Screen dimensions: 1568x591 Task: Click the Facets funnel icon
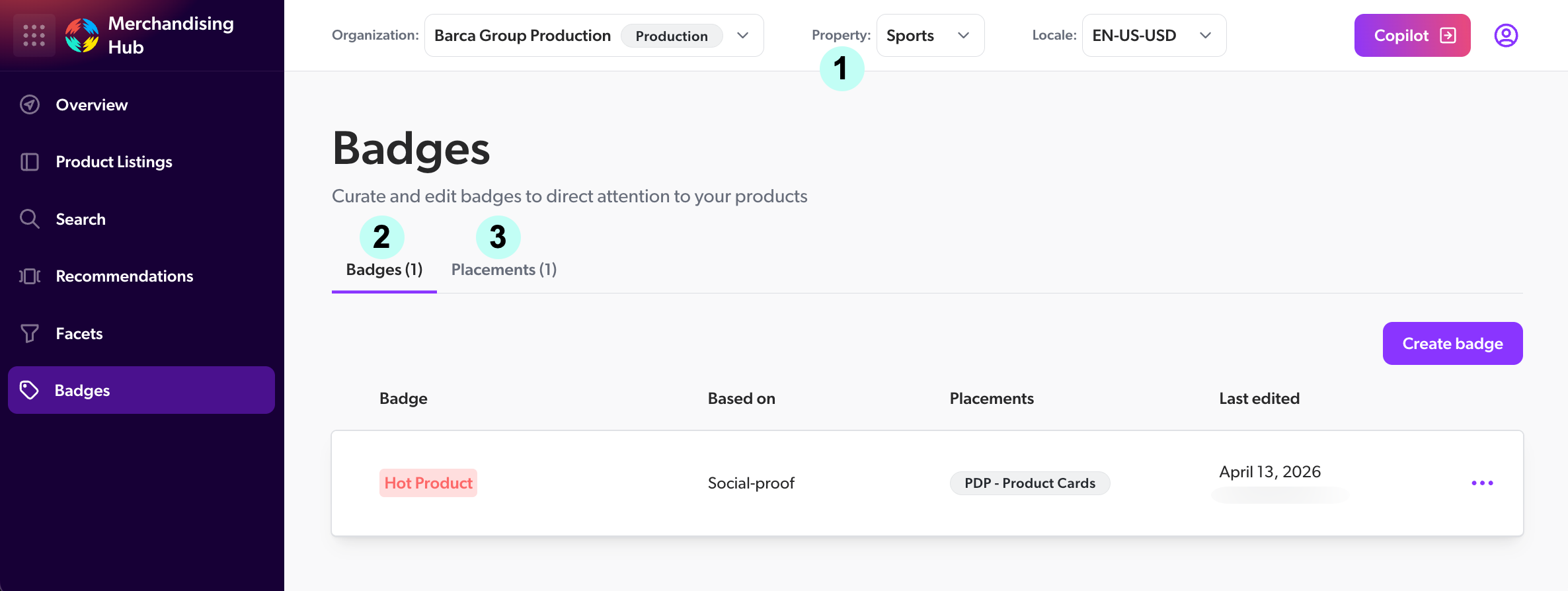click(x=30, y=333)
